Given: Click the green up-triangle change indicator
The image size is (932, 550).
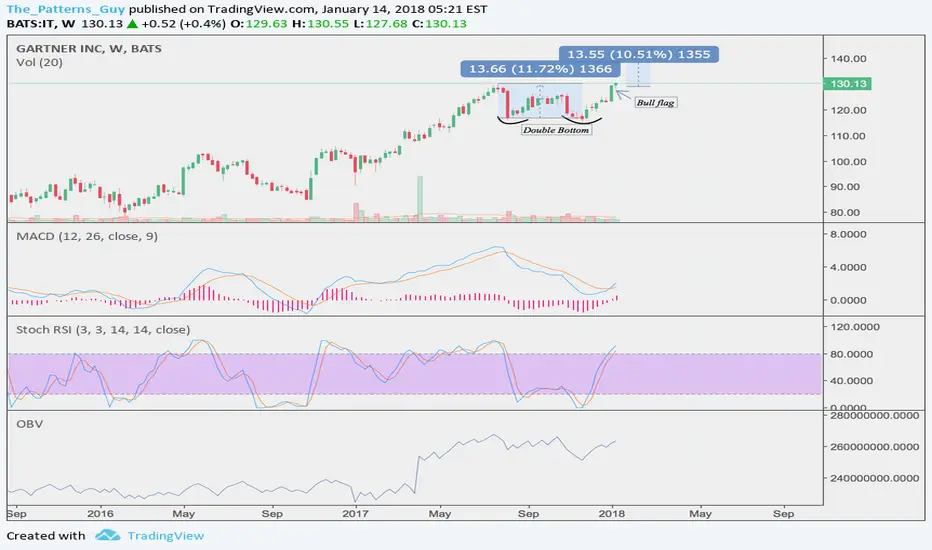Looking at the screenshot, I should coord(132,24).
